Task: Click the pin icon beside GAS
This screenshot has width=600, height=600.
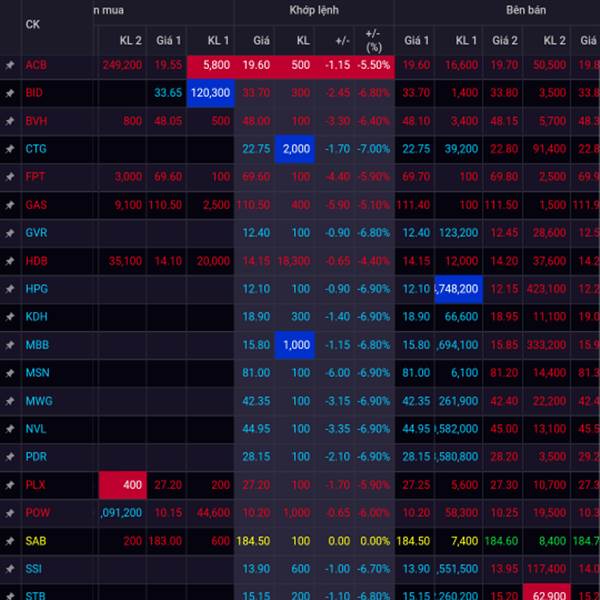Action: click(x=10, y=205)
